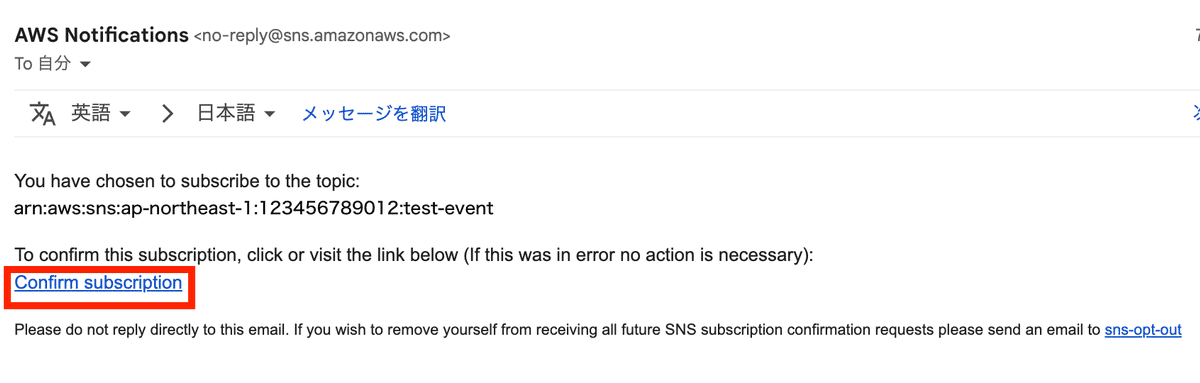This screenshot has width=1200, height=383.
Task: Click the small caret right of 日本語
Action: pyautogui.click(x=269, y=115)
